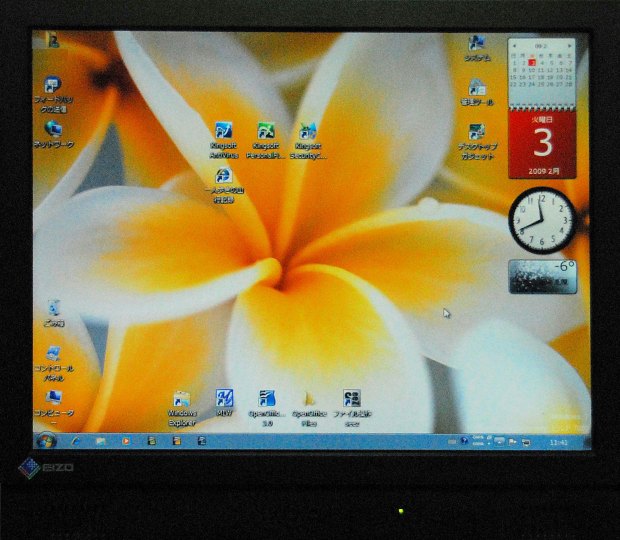Screen dimensions: 620x540
Task: Open the OpenOffice Files folder icon
Action: (310, 400)
